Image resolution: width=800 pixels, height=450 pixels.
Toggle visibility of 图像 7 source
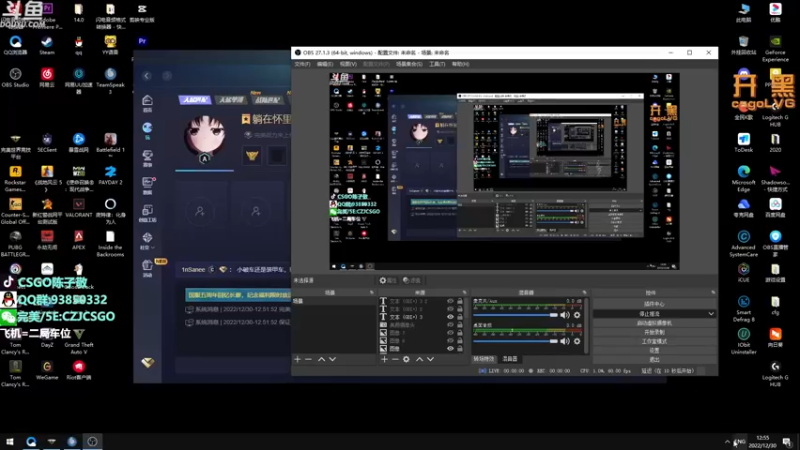point(450,333)
